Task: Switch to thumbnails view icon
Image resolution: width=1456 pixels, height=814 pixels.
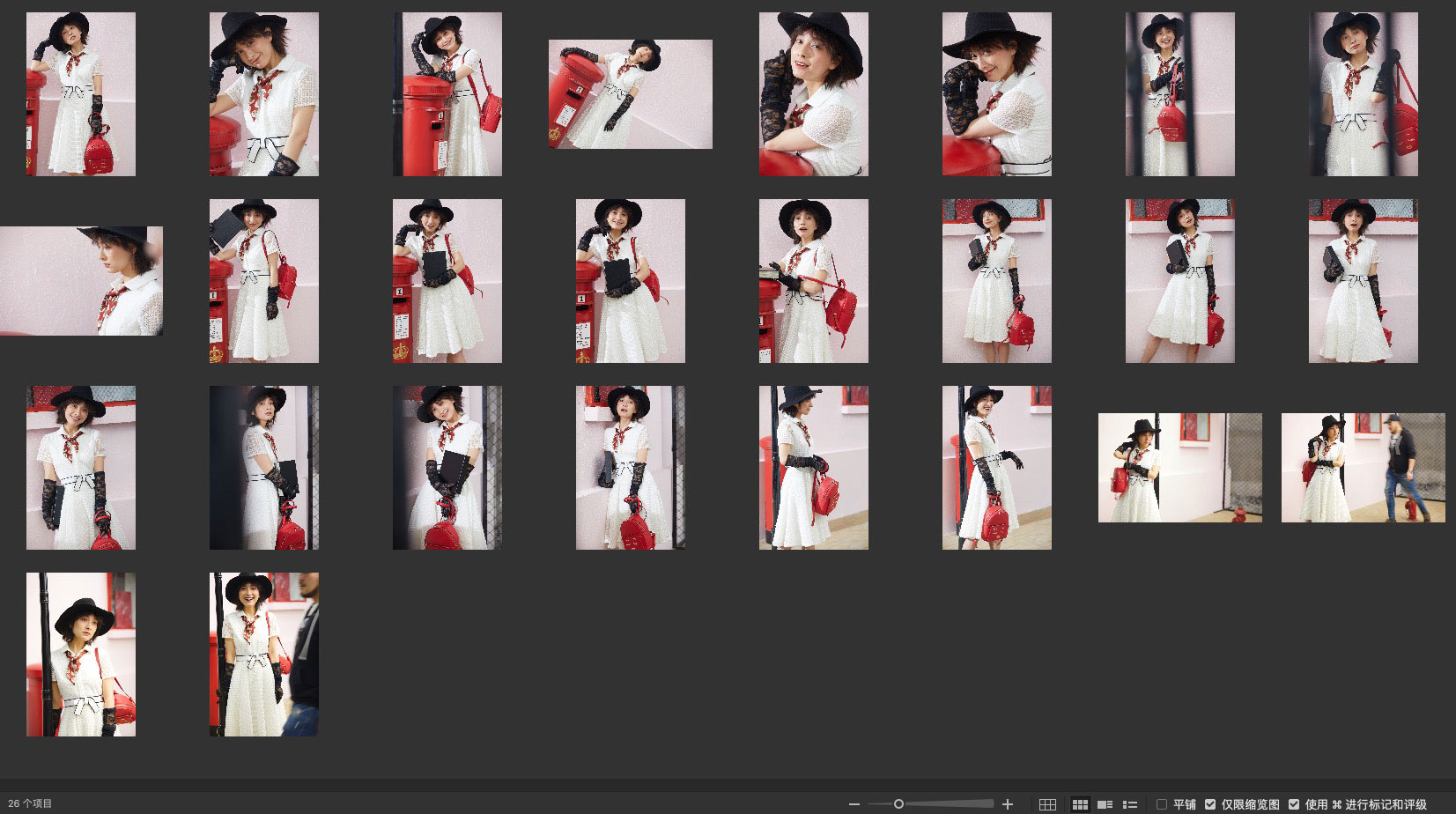Action: pos(1080,804)
